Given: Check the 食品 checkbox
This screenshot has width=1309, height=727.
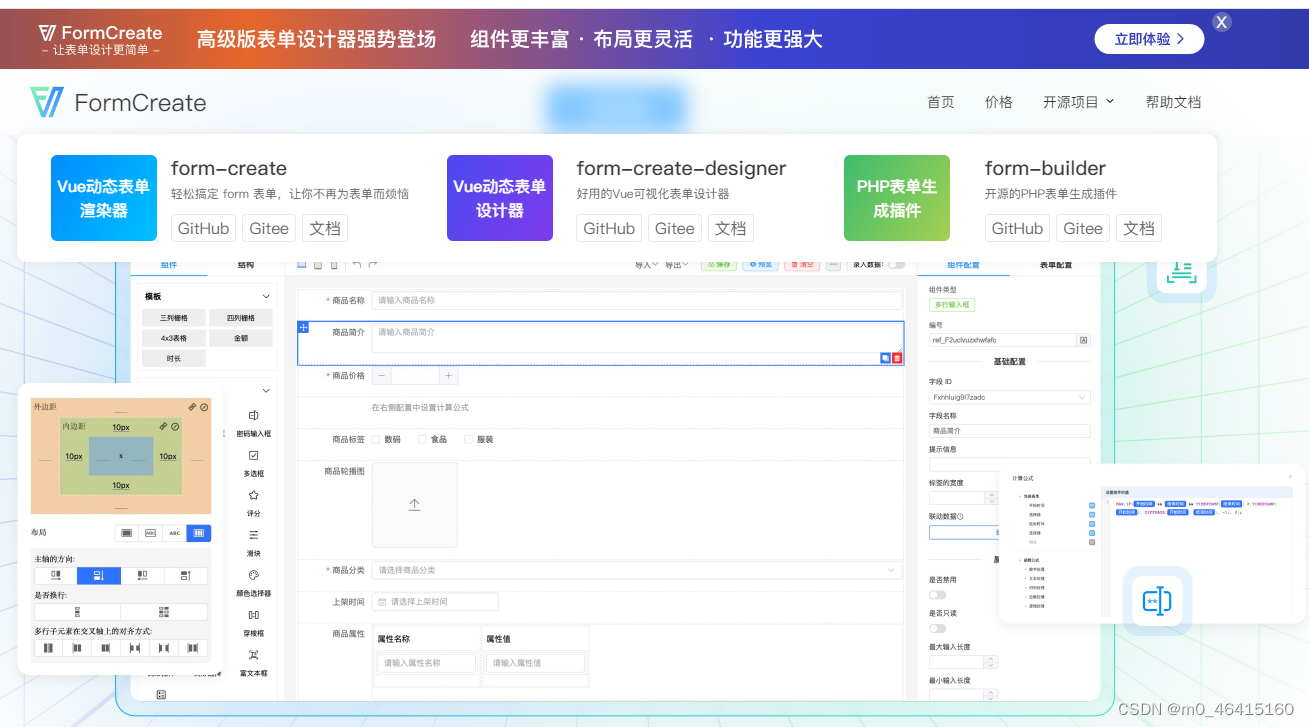Looking at the screenshot, I should (x=423, y=439).
